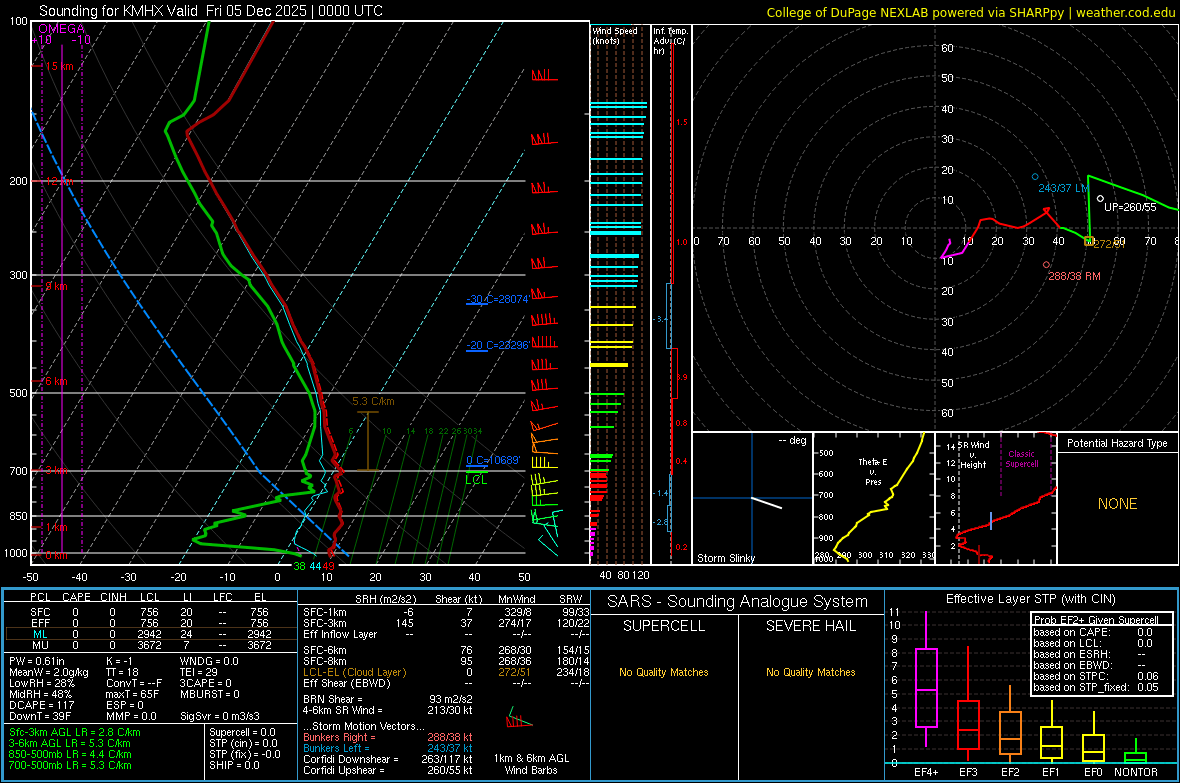Click the '288/38 RM' hodograph label

[1074, 276]
